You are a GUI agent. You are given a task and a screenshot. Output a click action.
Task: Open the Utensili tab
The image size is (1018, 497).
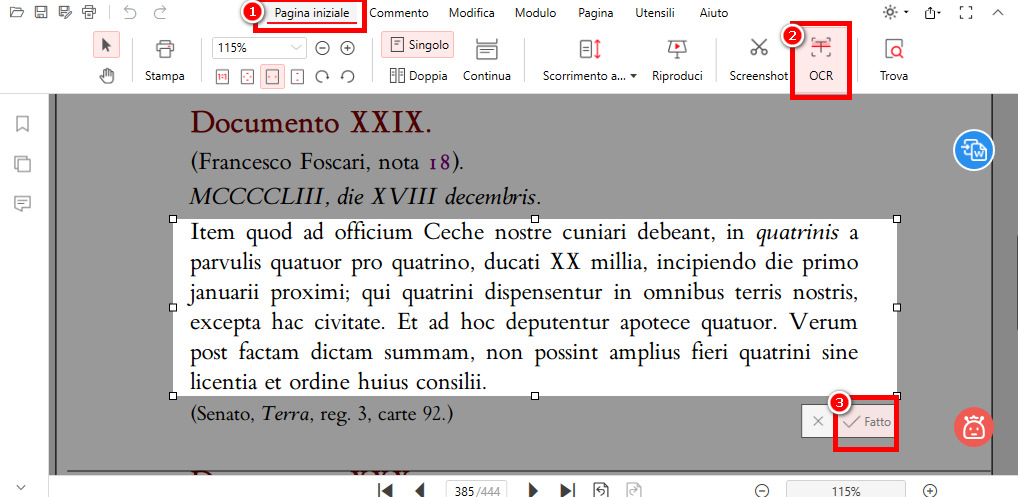[x=655, y=13]
